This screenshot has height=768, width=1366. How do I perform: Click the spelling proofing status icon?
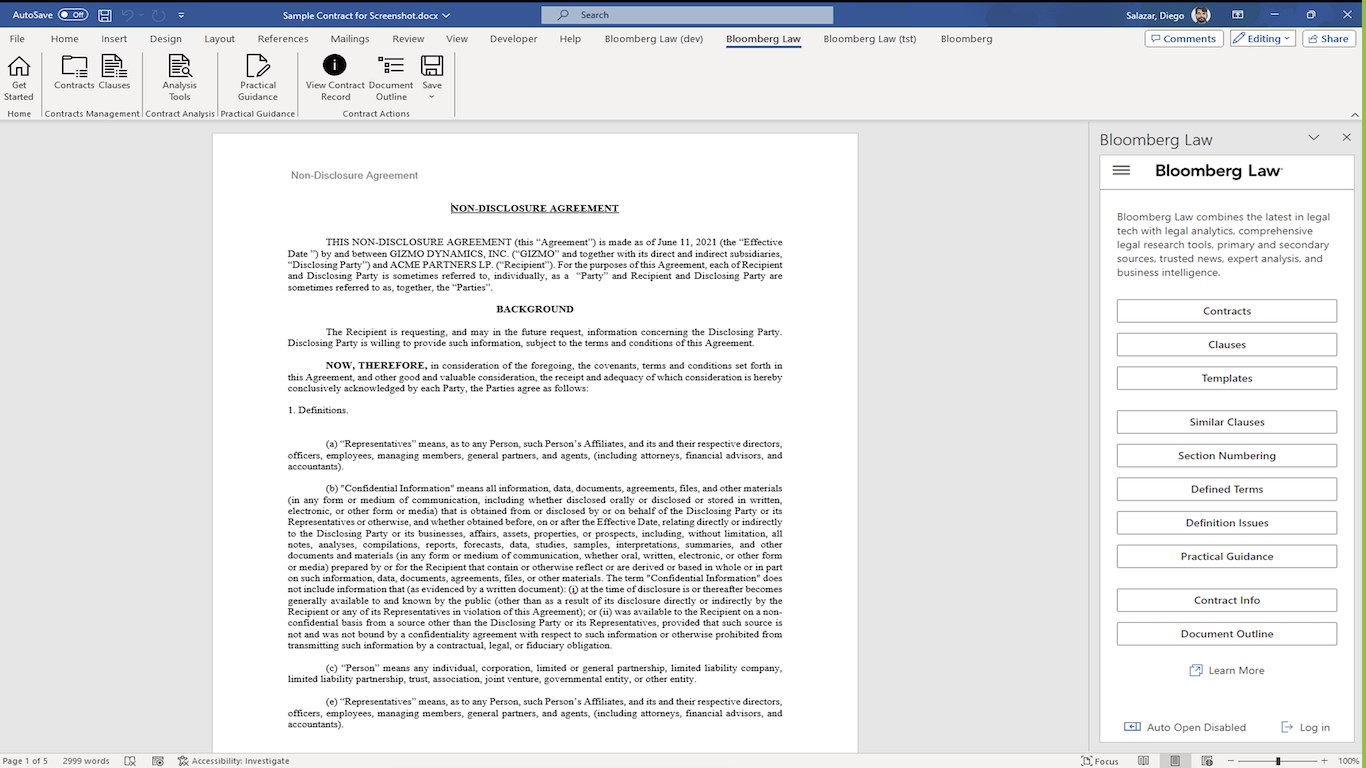130,761
